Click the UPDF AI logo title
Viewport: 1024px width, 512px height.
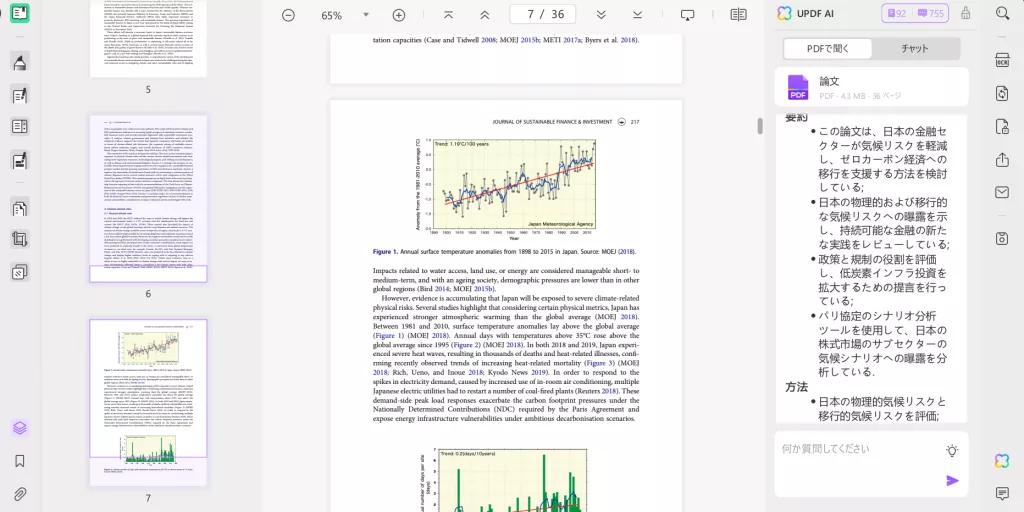805,14
